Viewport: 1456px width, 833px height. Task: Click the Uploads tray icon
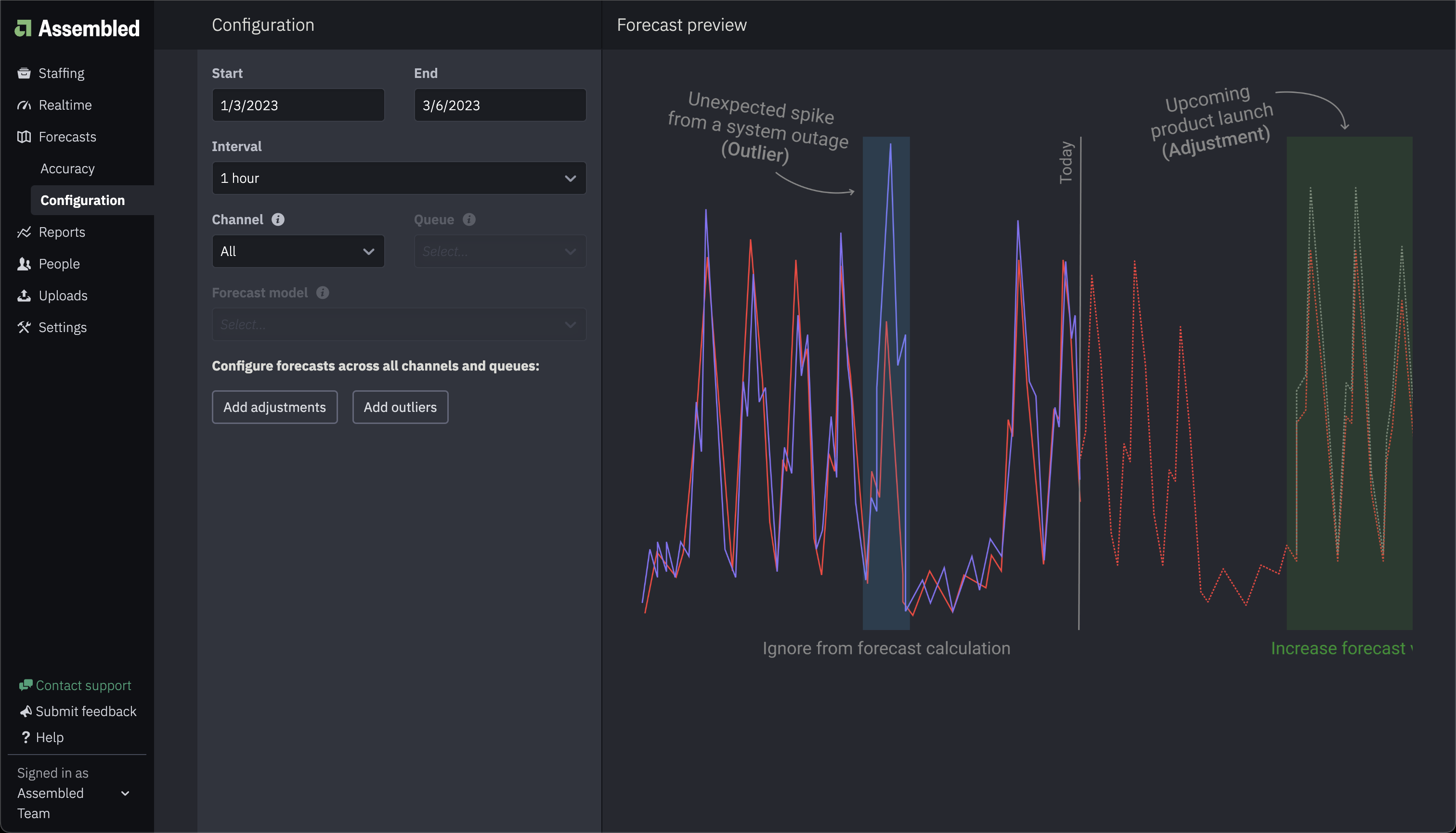click(x=24, y=296)
